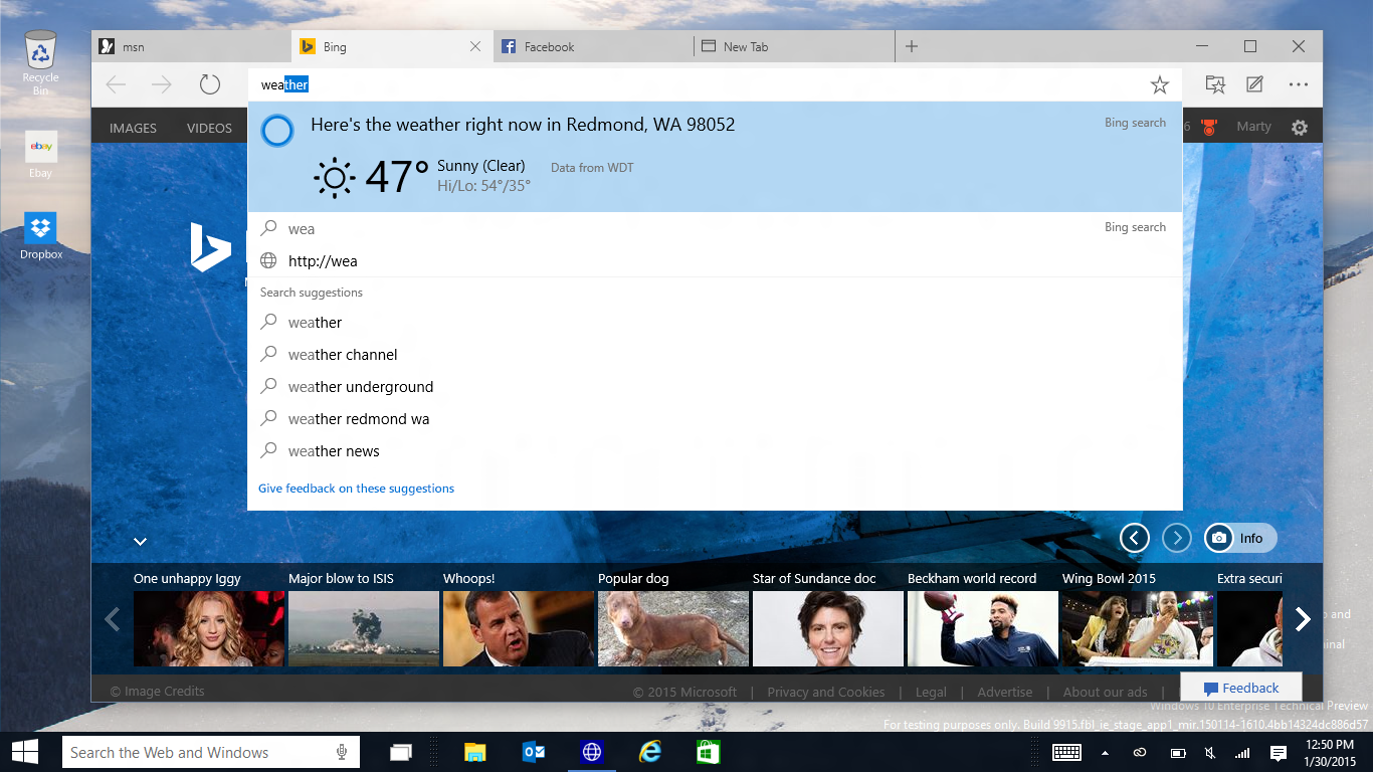Select 'weather underground' suggestion
The height and width of the screenshot is (772, 1373).
(x=715, y=386)
